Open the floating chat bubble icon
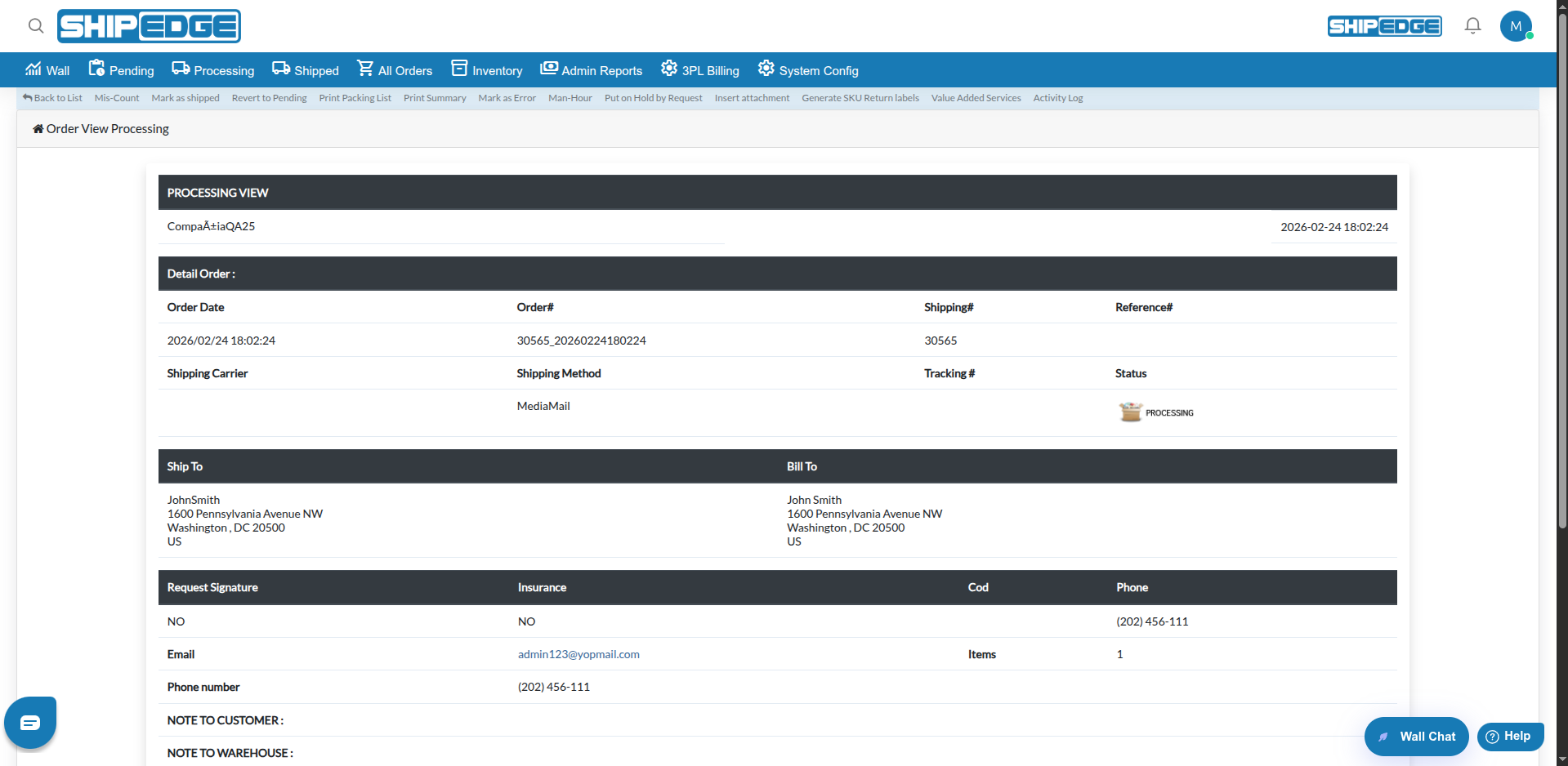This screenshot has width=1568, height=766. 30,723
